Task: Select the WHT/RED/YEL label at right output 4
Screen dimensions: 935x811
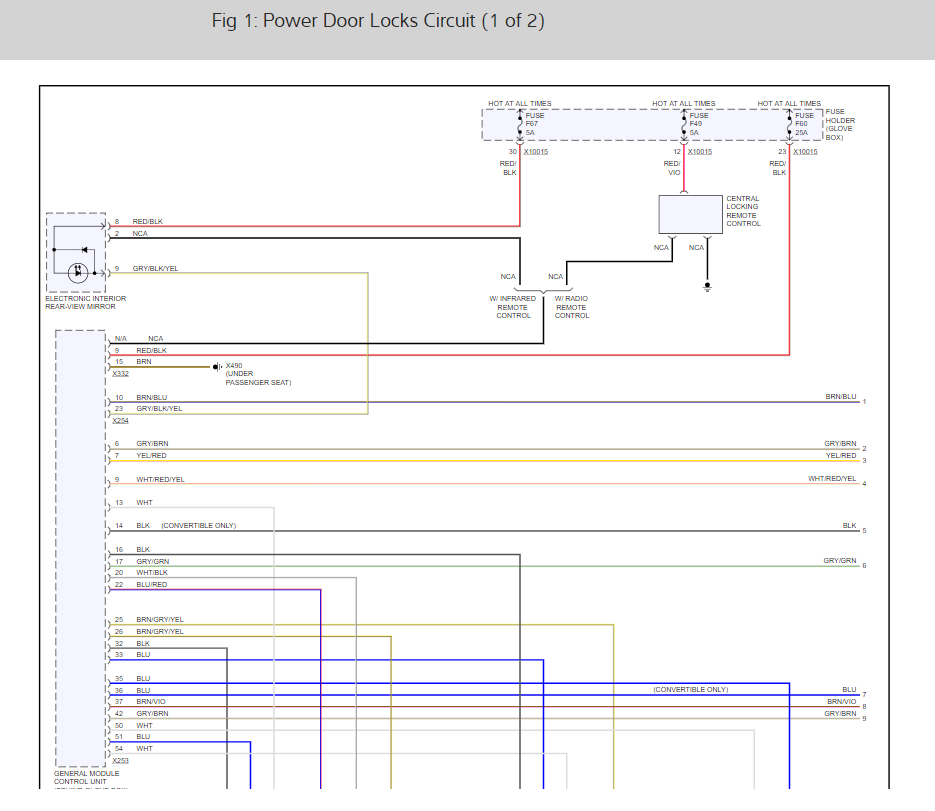Action: pos(832,478)
